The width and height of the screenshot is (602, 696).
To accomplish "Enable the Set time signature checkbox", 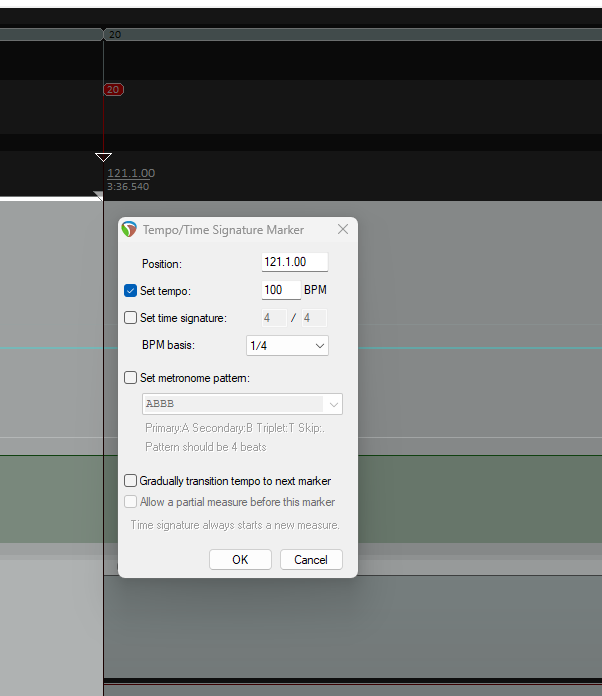I will (130, 318).
